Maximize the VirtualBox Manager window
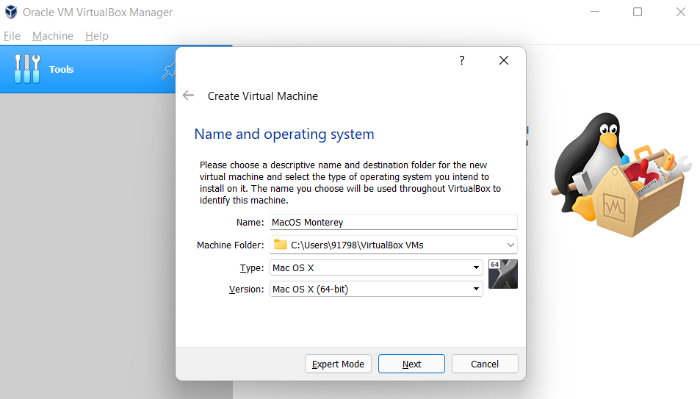The image size is (700, 399). pyautogui.click(x=638, y=12)
